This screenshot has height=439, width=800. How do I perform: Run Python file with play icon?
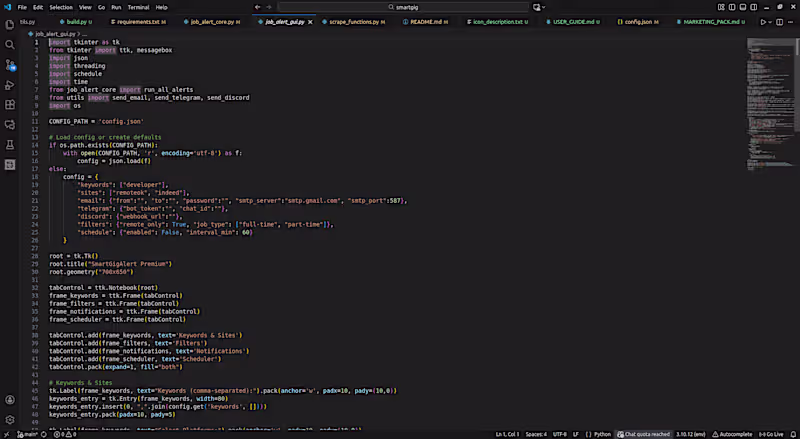[x=763, y=22]
